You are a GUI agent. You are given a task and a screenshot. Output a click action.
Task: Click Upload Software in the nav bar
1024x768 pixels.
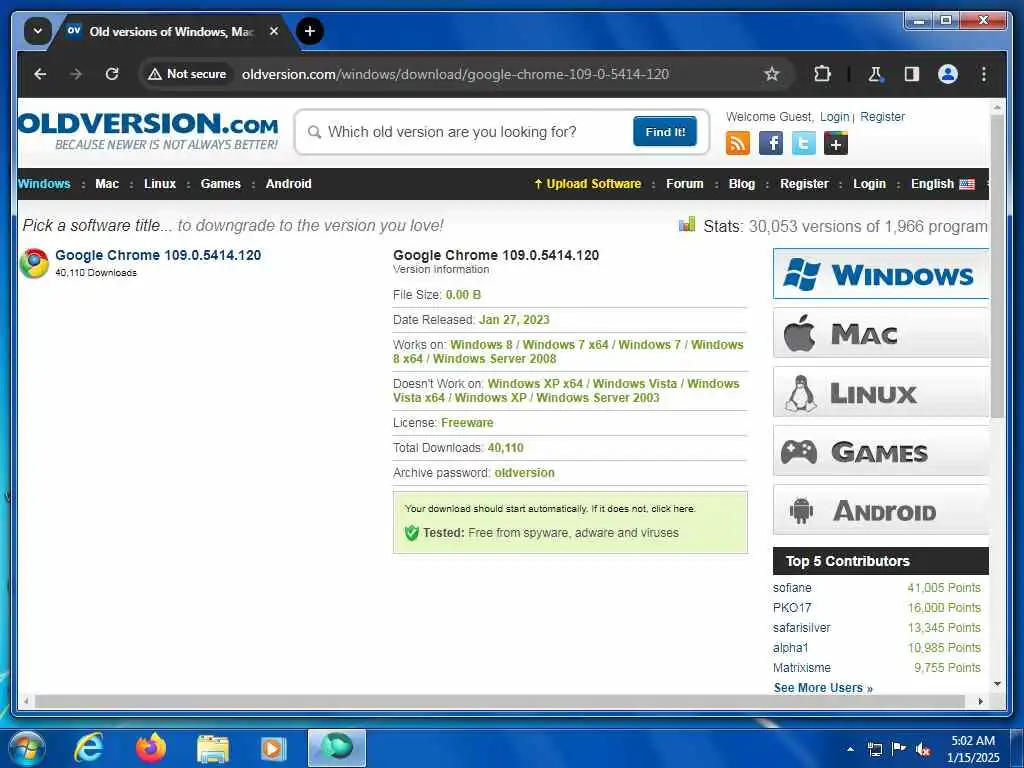(588, 184)
